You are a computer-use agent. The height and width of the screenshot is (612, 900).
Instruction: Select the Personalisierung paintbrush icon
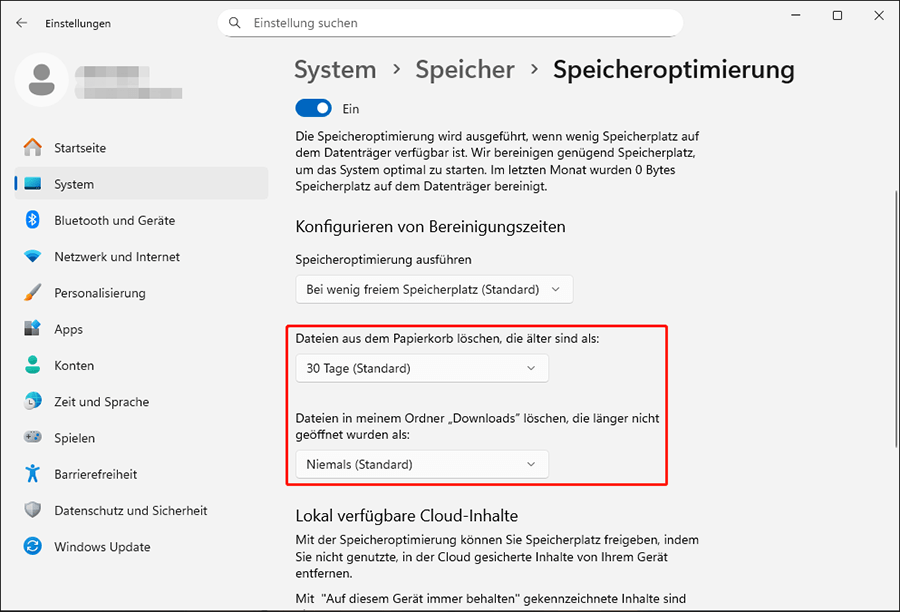(x=33, y=293)
